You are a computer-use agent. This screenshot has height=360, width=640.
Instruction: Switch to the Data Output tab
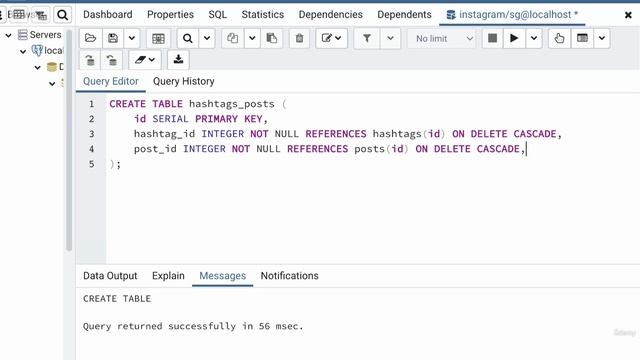click(x=110, y=276)
